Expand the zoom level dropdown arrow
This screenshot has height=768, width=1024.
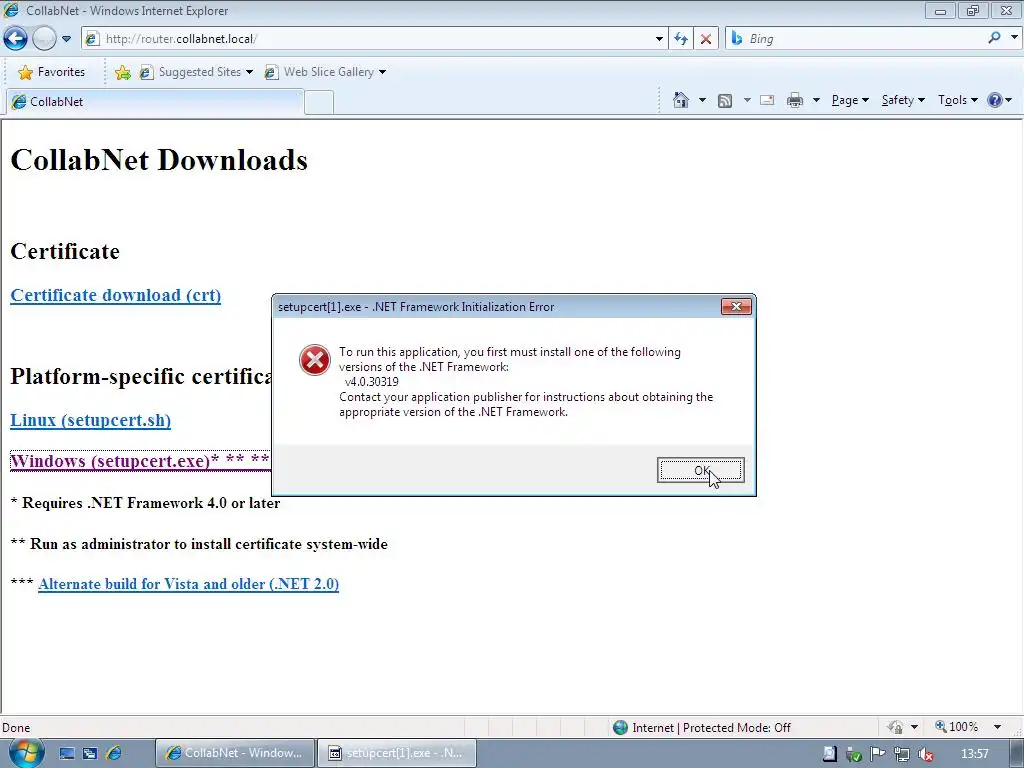coord(997,727)
